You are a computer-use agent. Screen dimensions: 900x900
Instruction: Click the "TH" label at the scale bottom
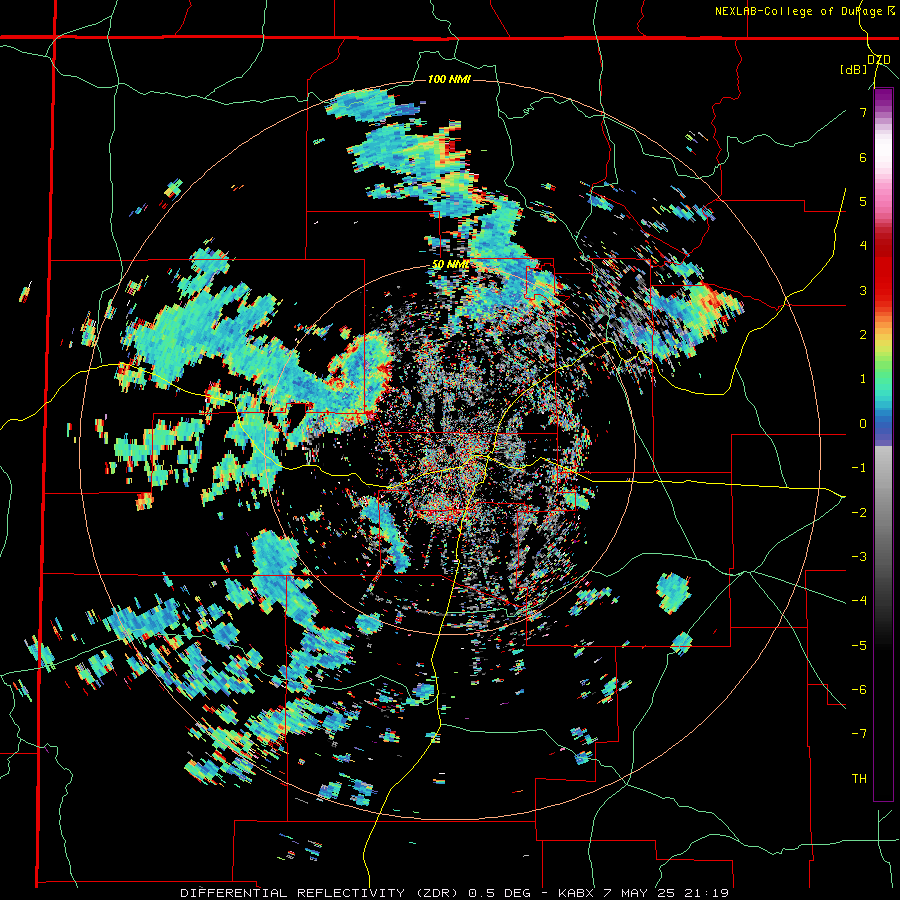pos(859,778)
